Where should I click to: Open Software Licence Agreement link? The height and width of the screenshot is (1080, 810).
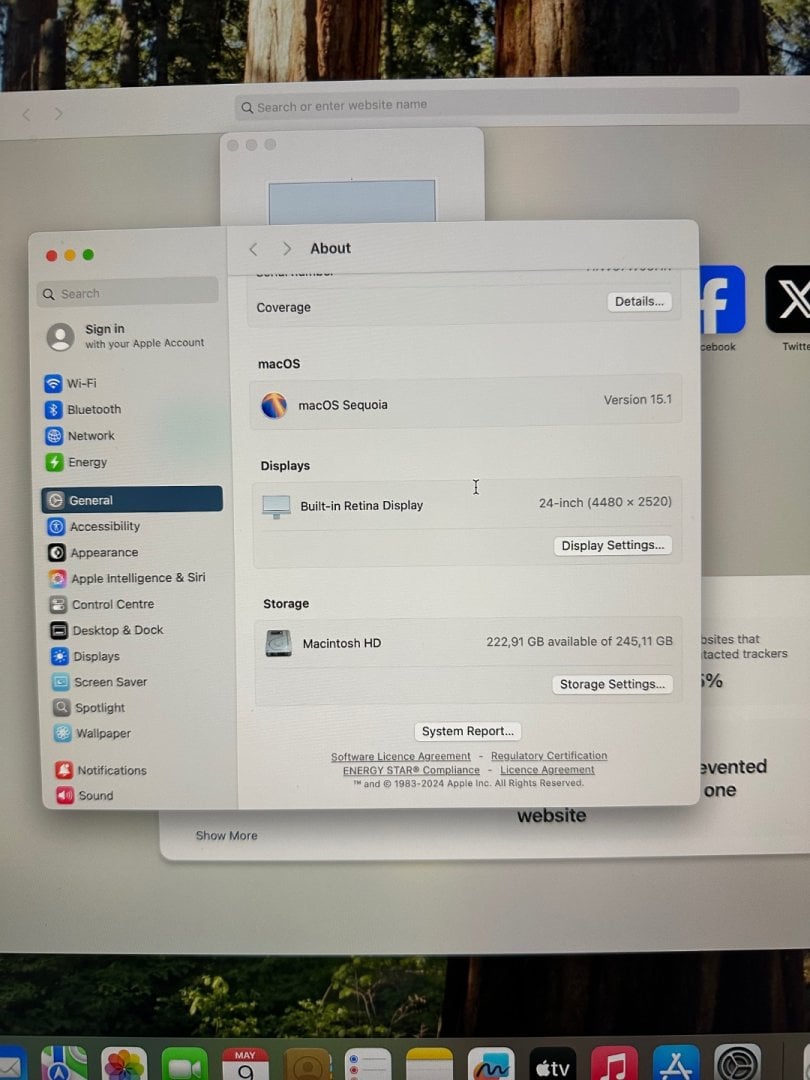tap(401, 756)
